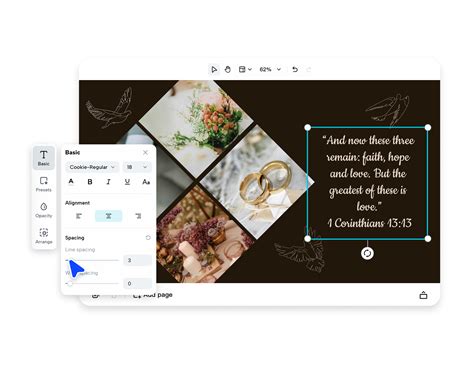Image resolution: width=474 pixels, height=379 pixels.
Task: Open the layout options dropdown icon
Action: tap(245, 69)
